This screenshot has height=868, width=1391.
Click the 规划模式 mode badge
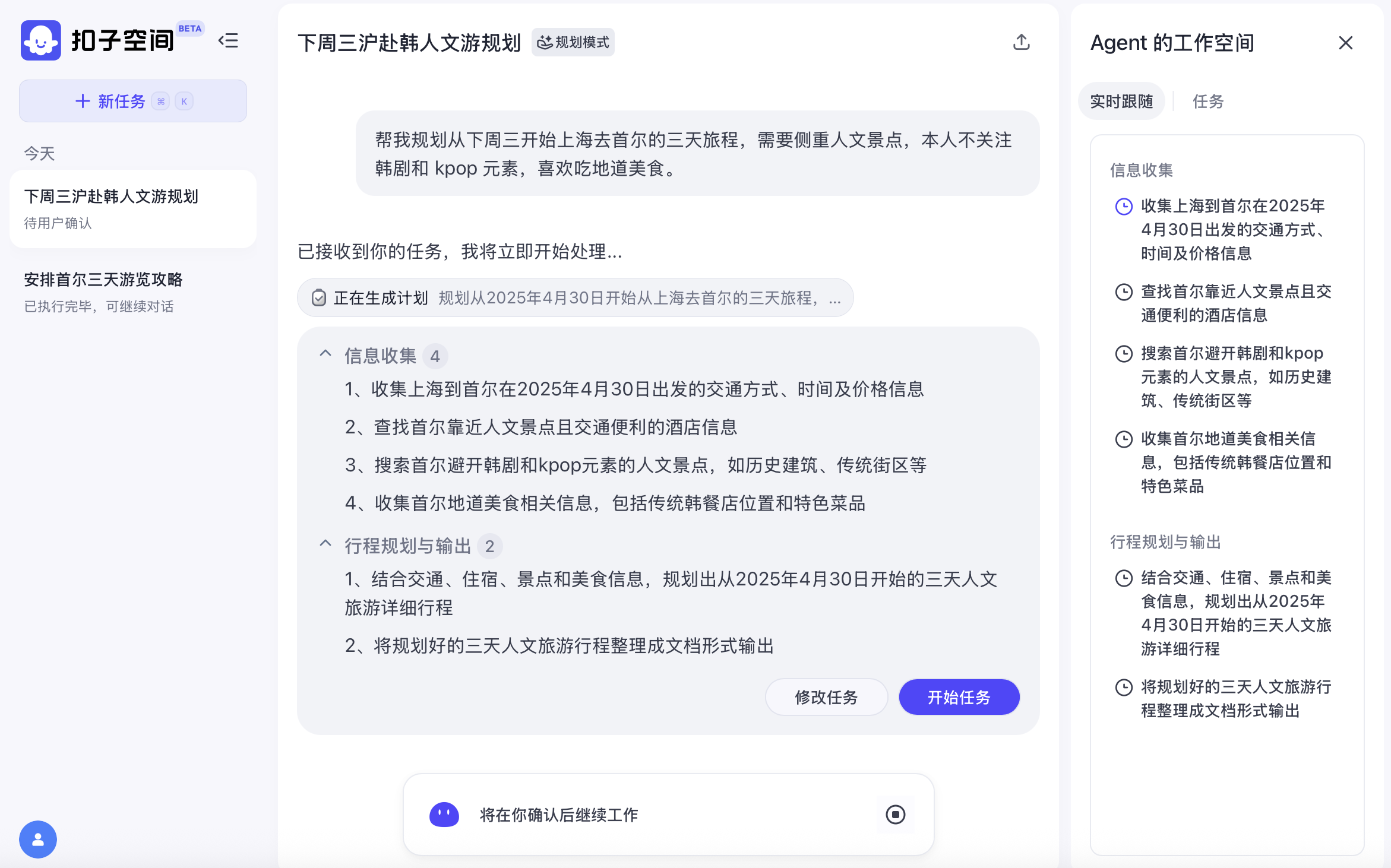pyautogui.click(x=573, y=43)
